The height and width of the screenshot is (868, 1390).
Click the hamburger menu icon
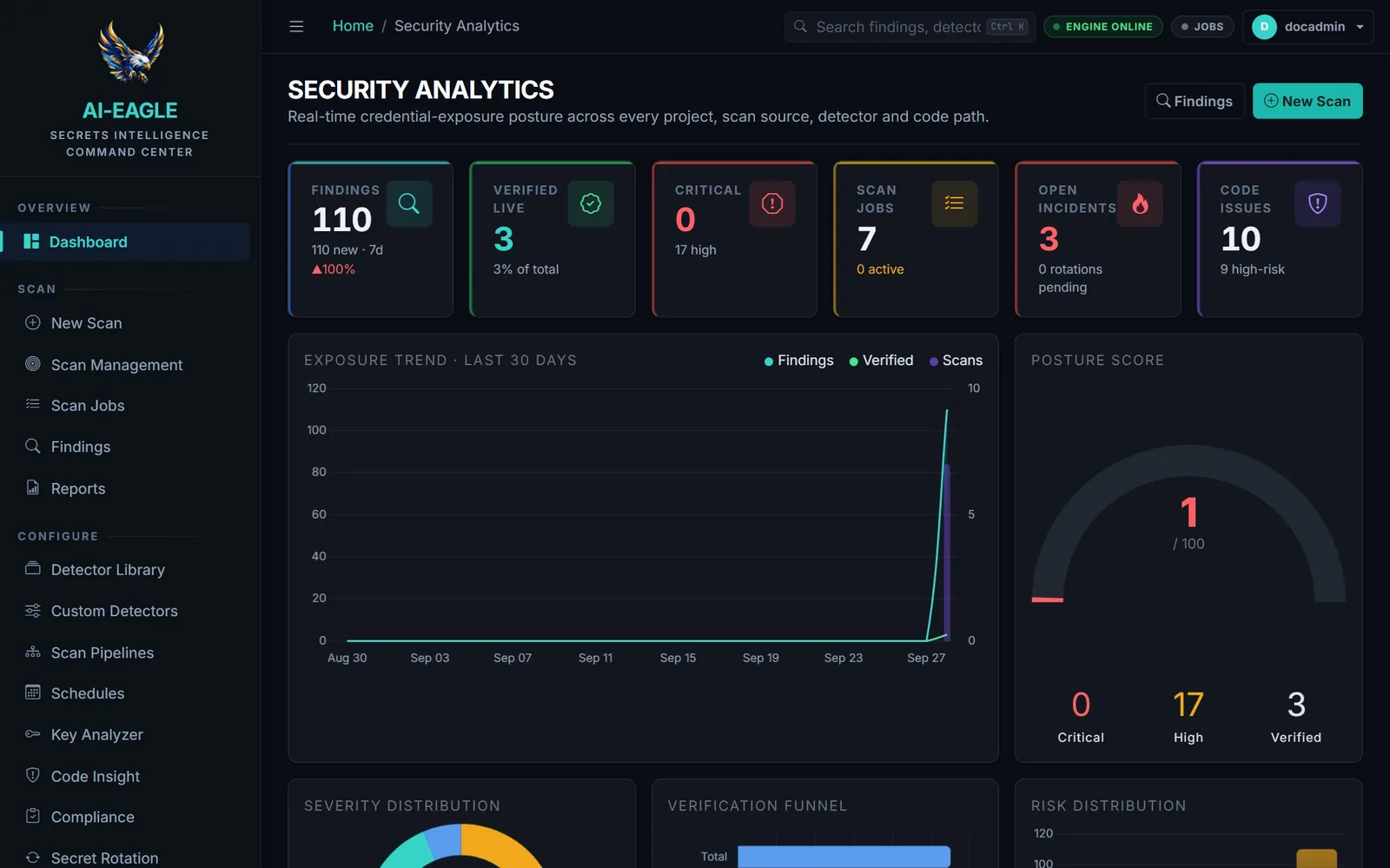point(296,26)
